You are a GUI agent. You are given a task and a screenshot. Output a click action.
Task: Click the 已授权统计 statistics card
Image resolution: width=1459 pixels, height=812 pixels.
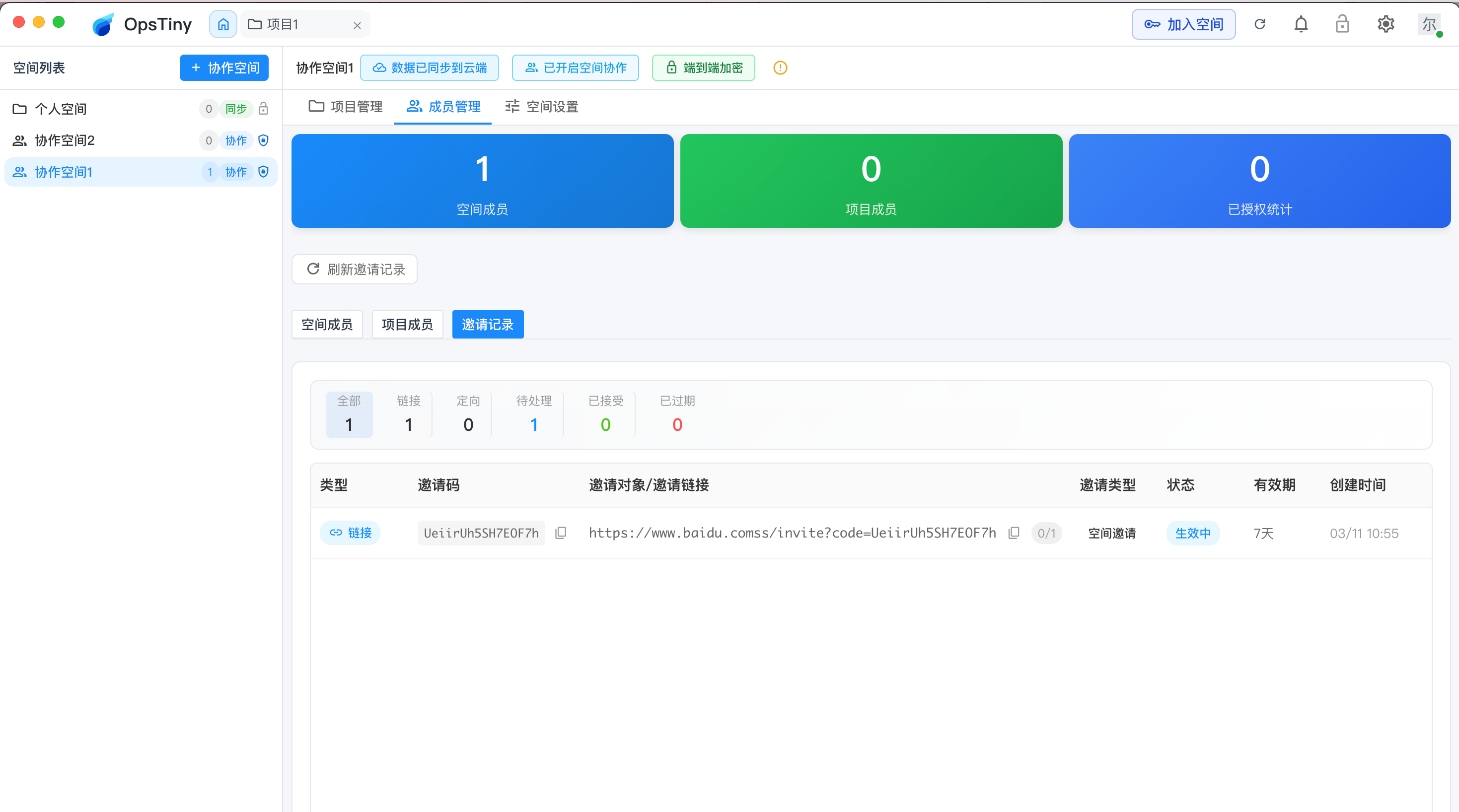pyautogui.click(x=1260, y=181)
